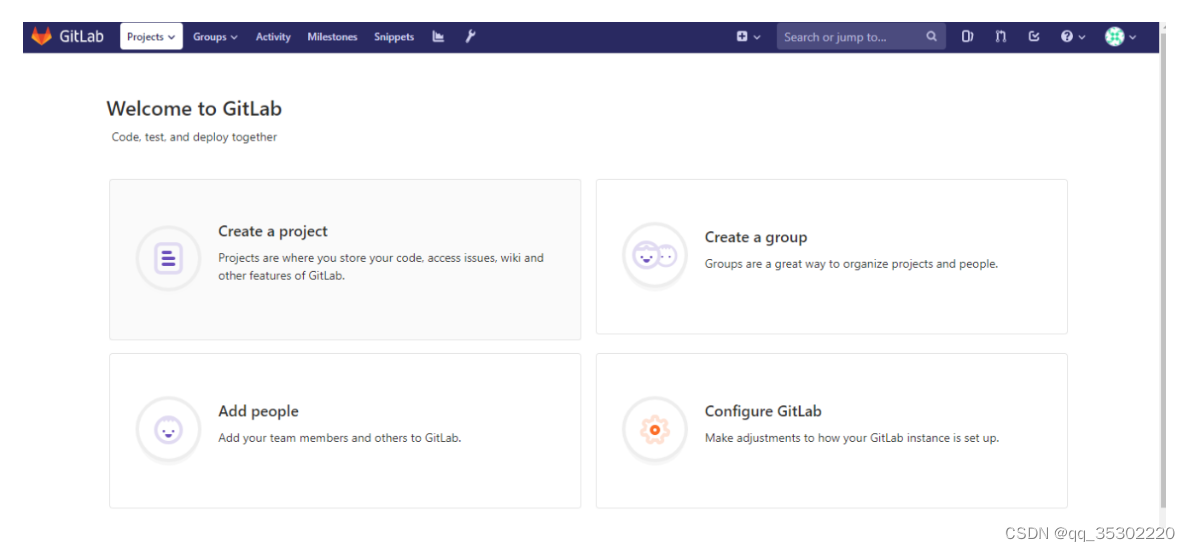The height and width of the screenshot is (551, 1190).
Task: Click the Create a group heading
Action: (x=756, y=237)
